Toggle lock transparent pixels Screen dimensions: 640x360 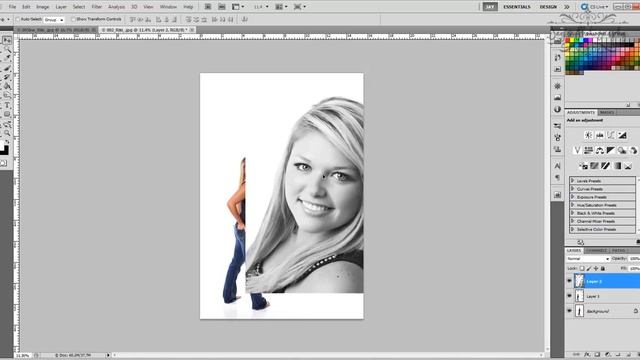582,269
